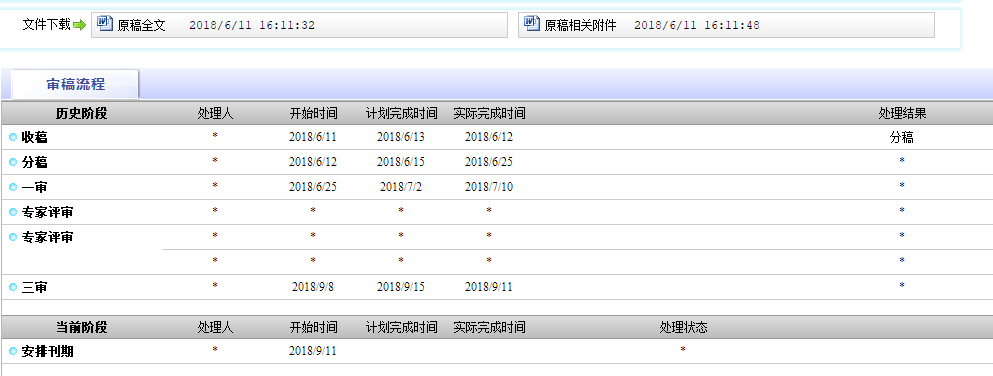Select the 分稿 stage row label
Screen dimensions: 993x376
34,163
